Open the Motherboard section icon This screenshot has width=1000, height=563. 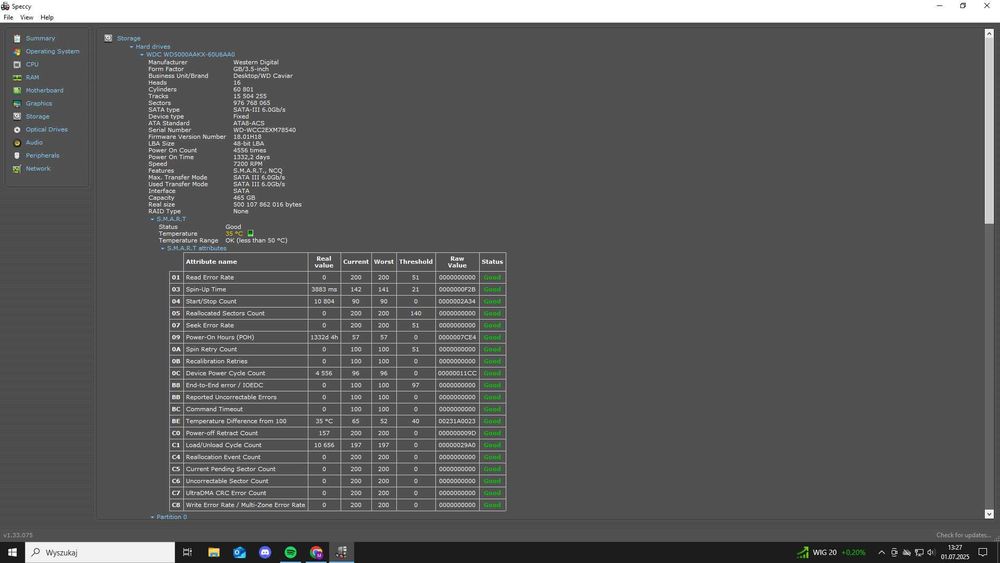tap(17, 91)
